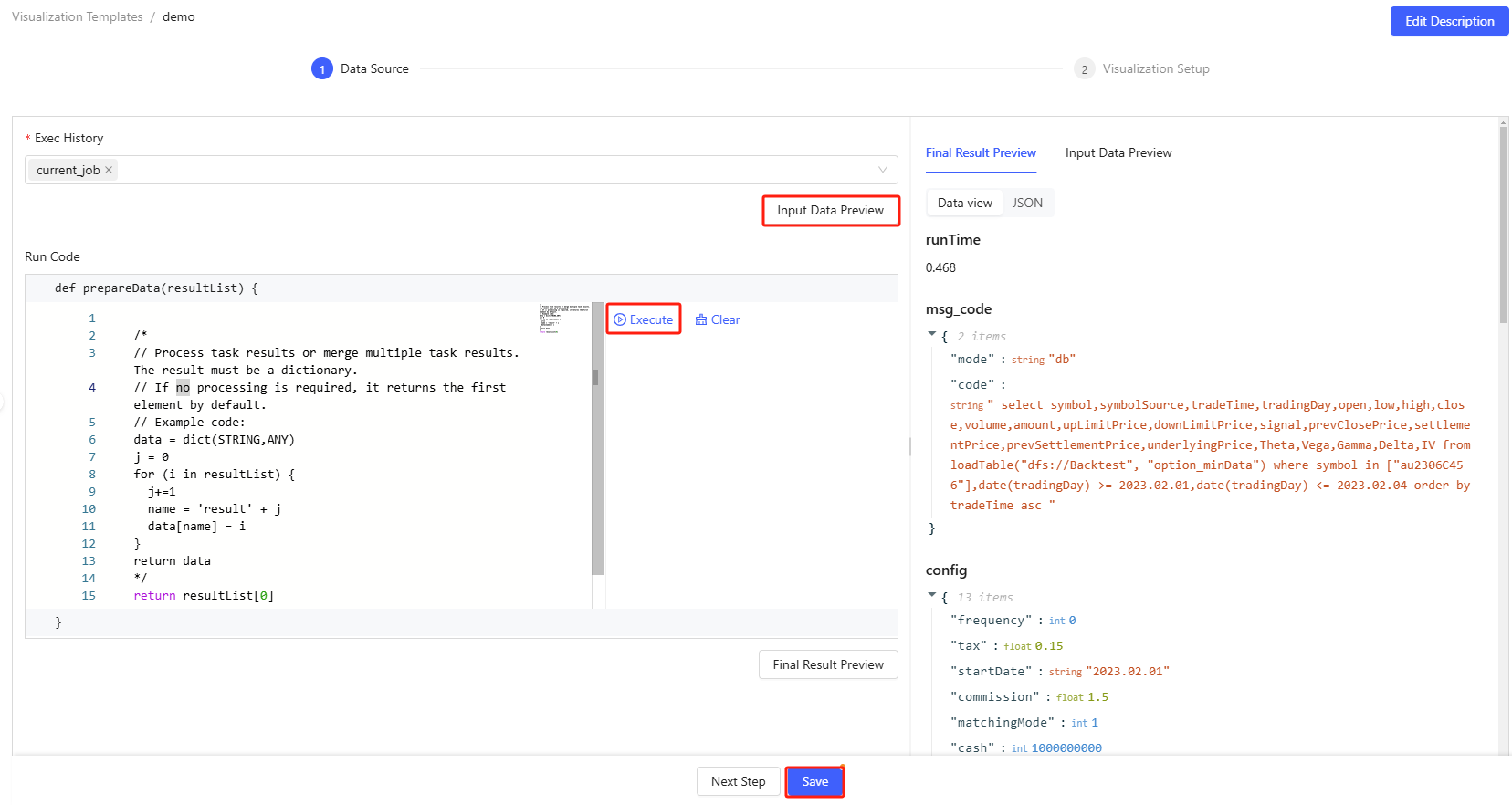
Task: Collapse the msg_code JSON tree
Action: coord(932,335)
